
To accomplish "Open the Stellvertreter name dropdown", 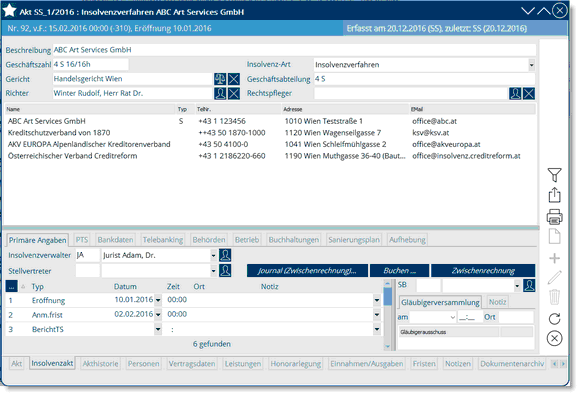I will 213,271.
